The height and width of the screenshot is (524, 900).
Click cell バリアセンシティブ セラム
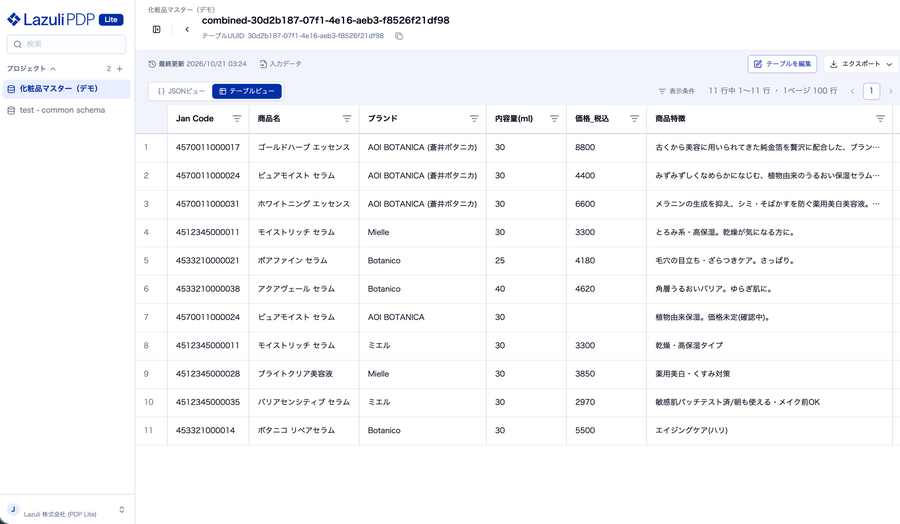click(304, 402)
